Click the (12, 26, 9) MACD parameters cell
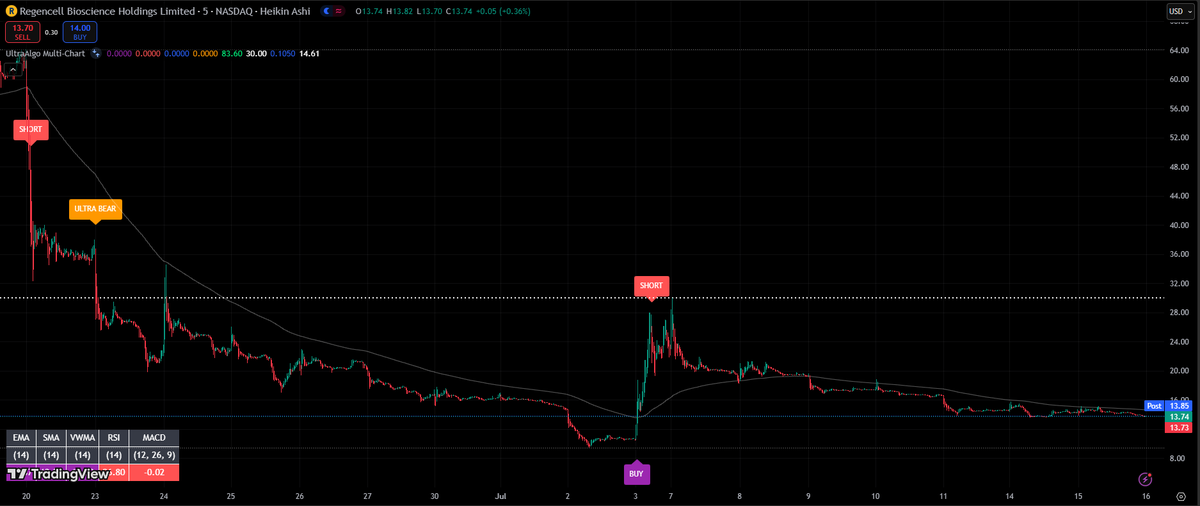Viewport: 1200px width, 506px height. (x=154, y=455)
